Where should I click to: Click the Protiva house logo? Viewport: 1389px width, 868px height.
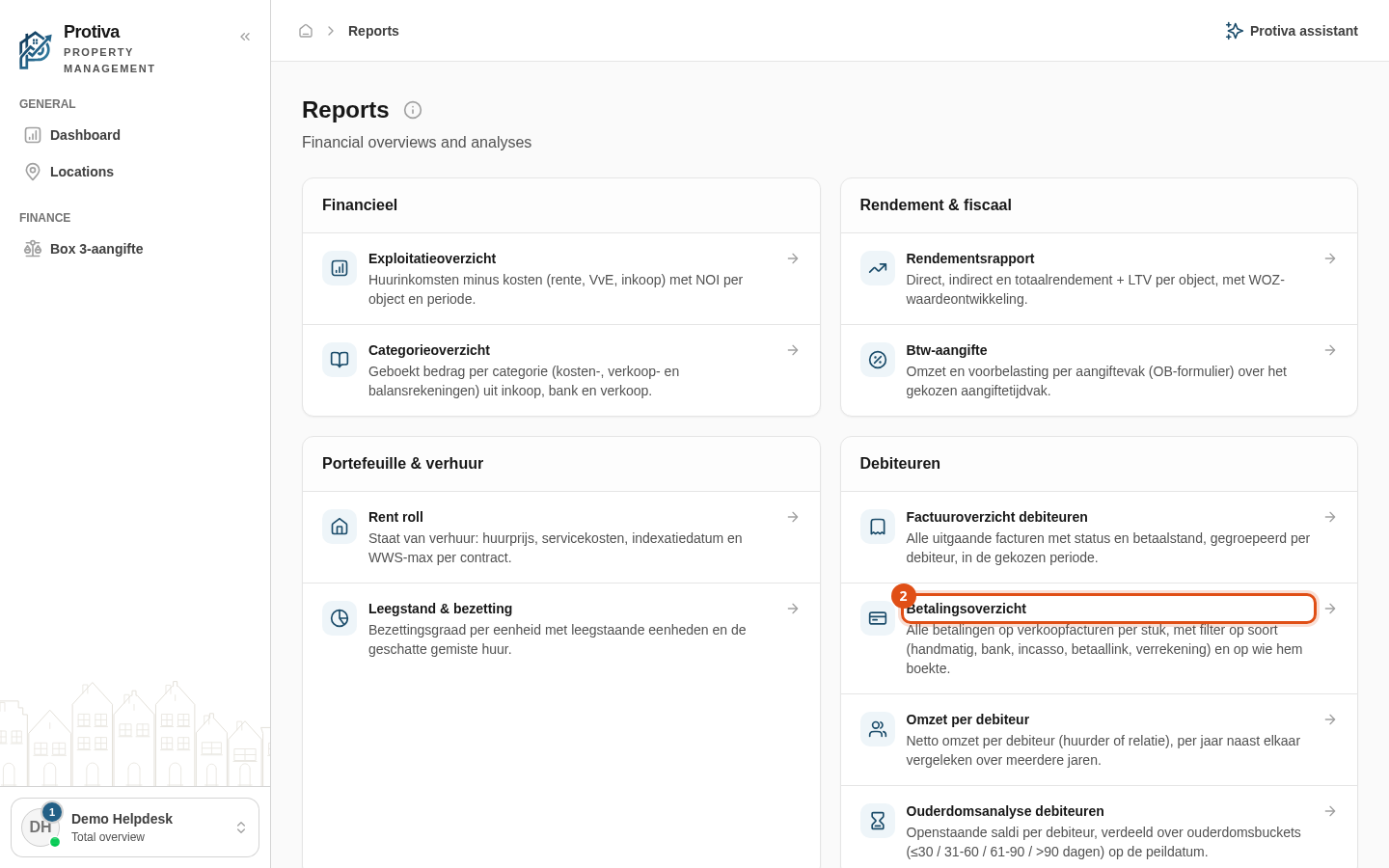click(x=36, y=50)
